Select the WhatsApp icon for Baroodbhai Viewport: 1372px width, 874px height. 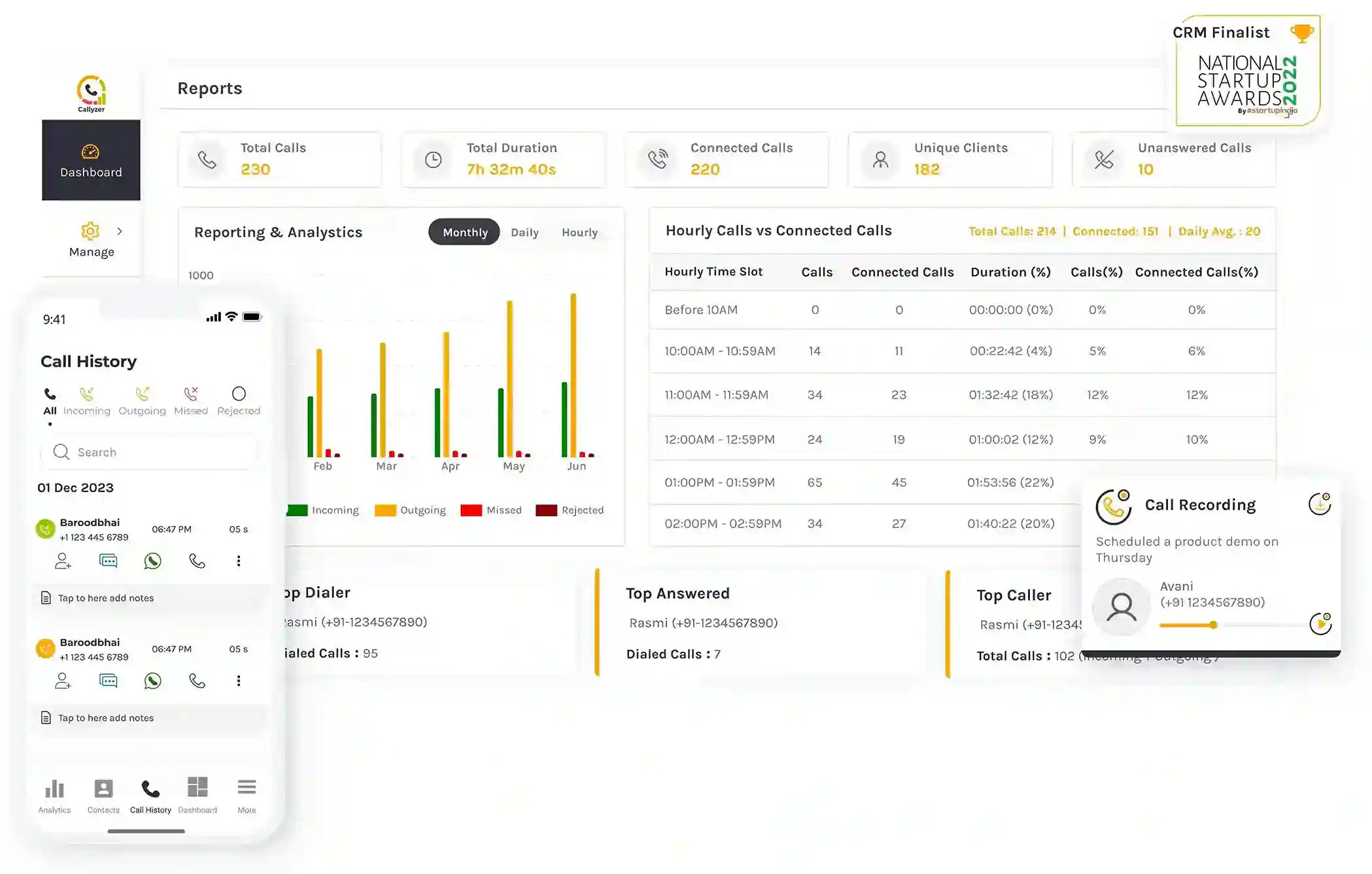click(x=153, y=561)
